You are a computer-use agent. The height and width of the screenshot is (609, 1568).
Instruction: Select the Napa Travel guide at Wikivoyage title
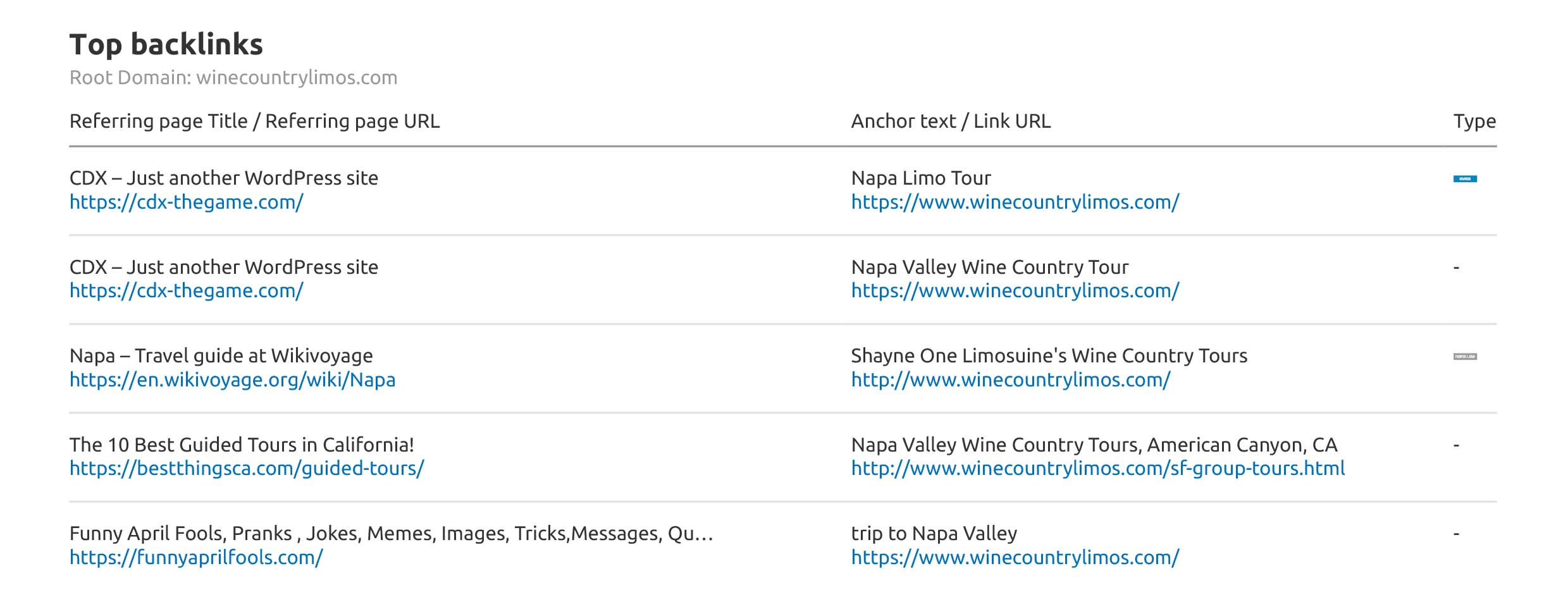(x=221, y=356)
